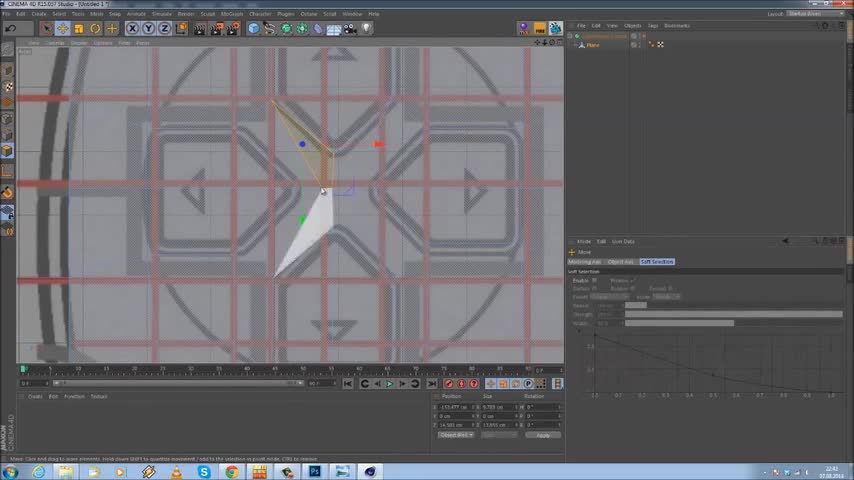Select the Move tool in top toolbar
Image resolution: width=854 pixels, height=480 pixels.
tap(62, 28)
